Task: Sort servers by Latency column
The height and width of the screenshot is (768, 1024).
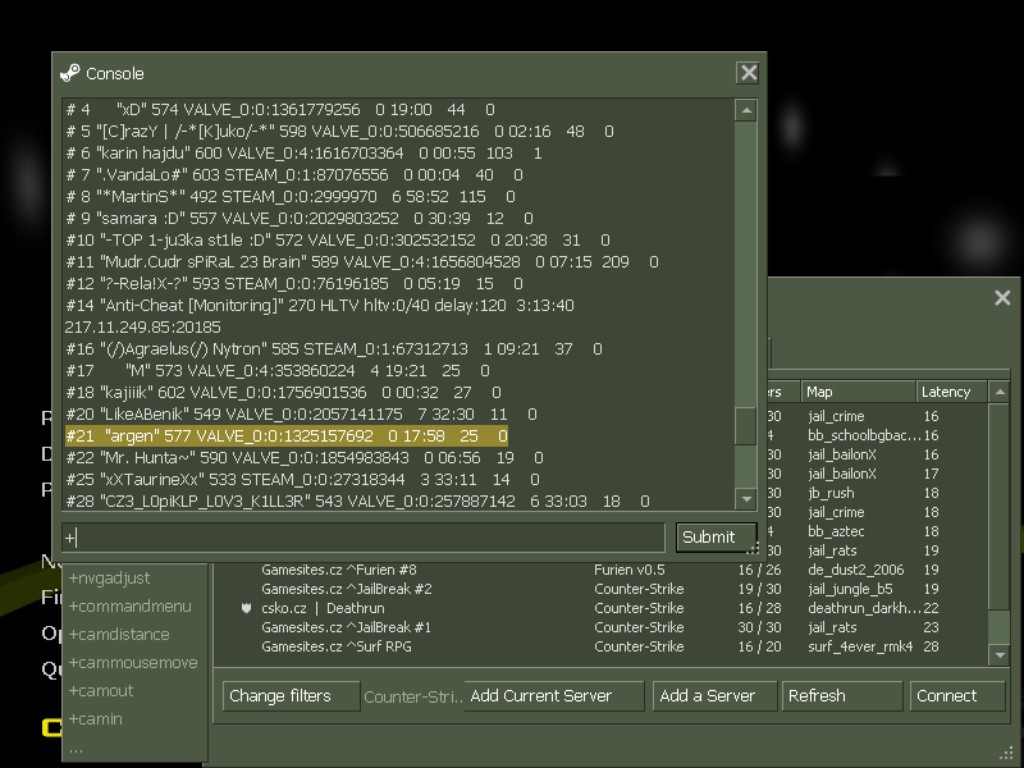Action: (x=952, y=392)
